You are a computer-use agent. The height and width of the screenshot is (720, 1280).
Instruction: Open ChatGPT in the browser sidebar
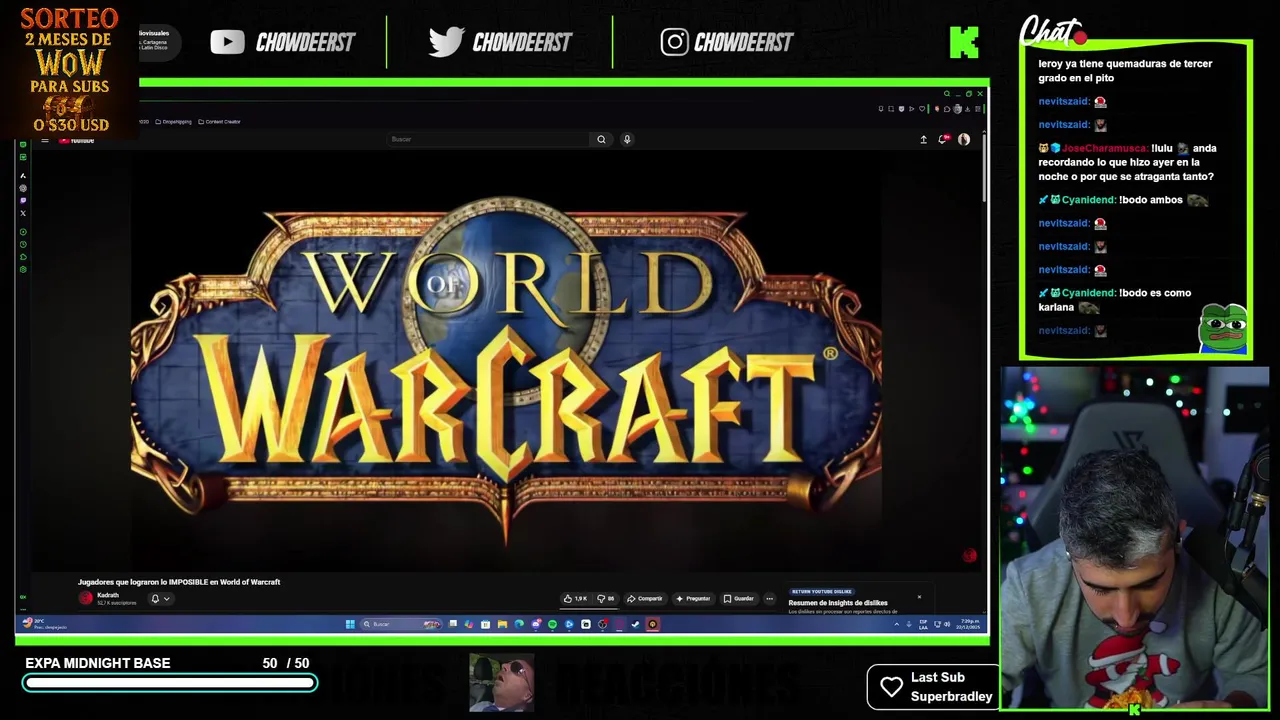(23, 188)
